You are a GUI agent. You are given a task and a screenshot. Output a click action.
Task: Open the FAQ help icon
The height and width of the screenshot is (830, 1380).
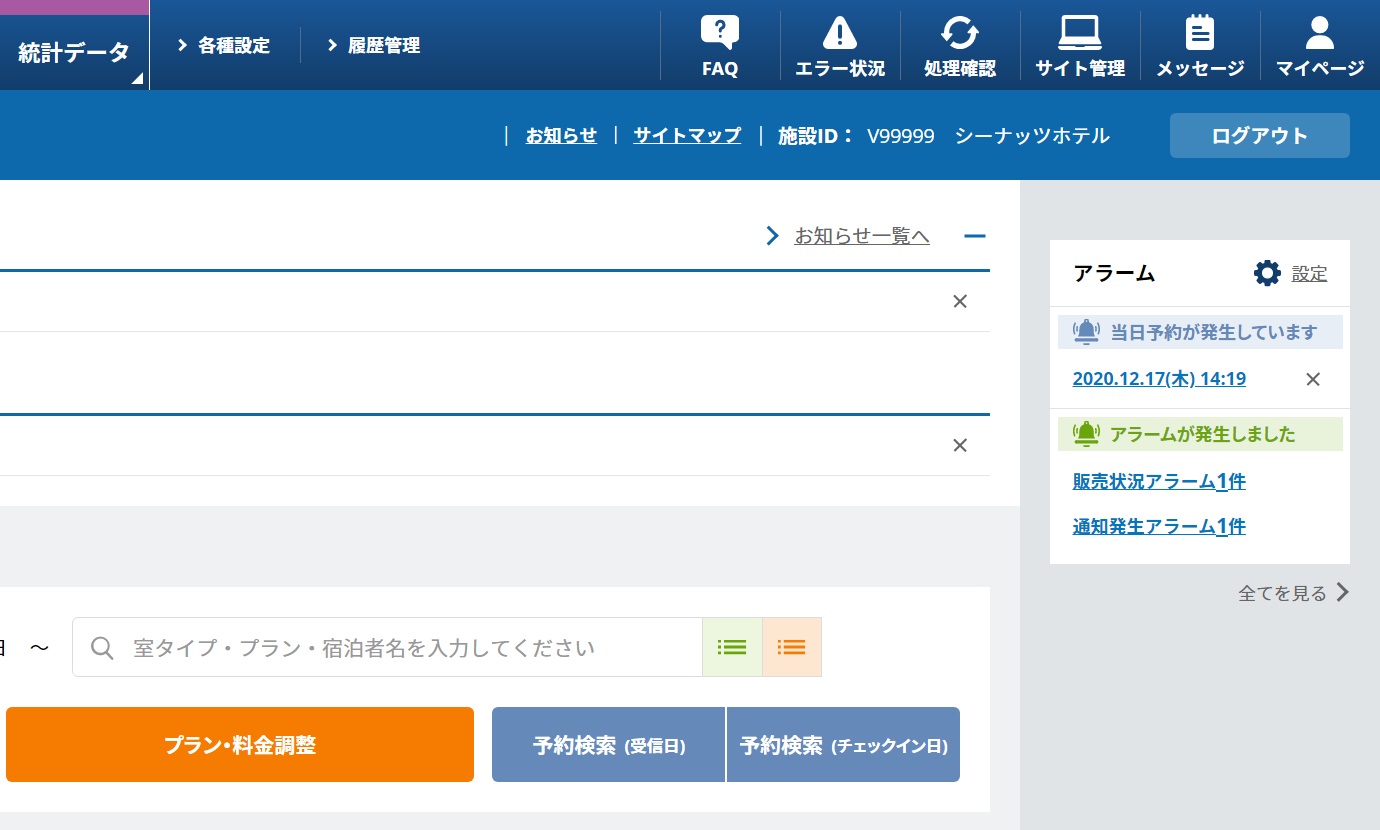click(720, 34)
